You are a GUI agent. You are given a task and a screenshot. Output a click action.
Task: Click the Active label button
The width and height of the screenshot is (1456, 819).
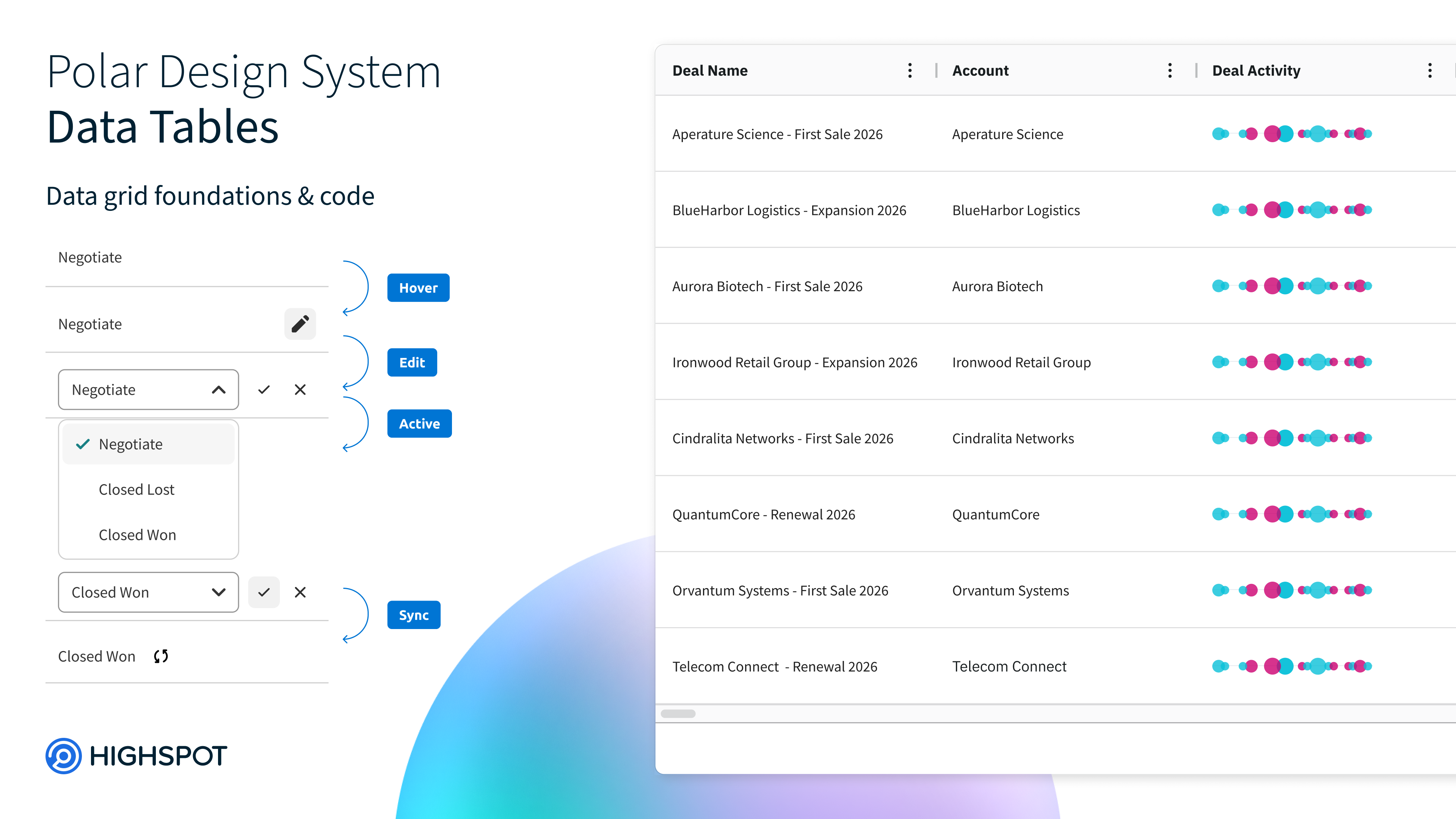[x=419, y=424]
